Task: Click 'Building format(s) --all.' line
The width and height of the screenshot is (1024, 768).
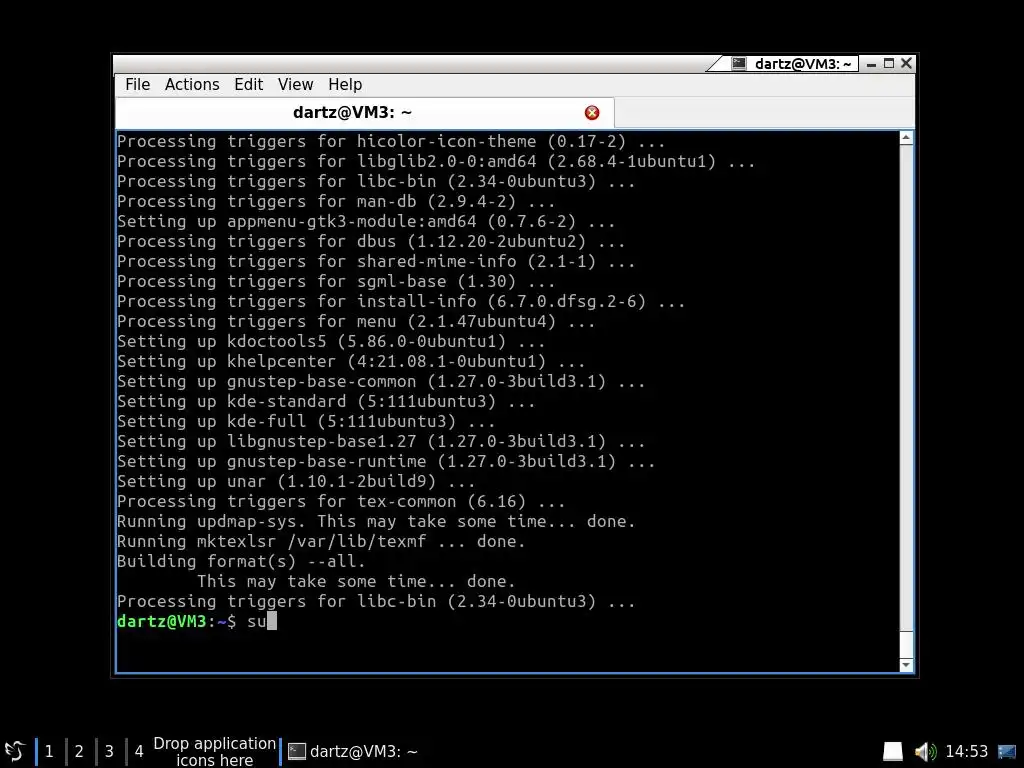Action: (241, 561)
